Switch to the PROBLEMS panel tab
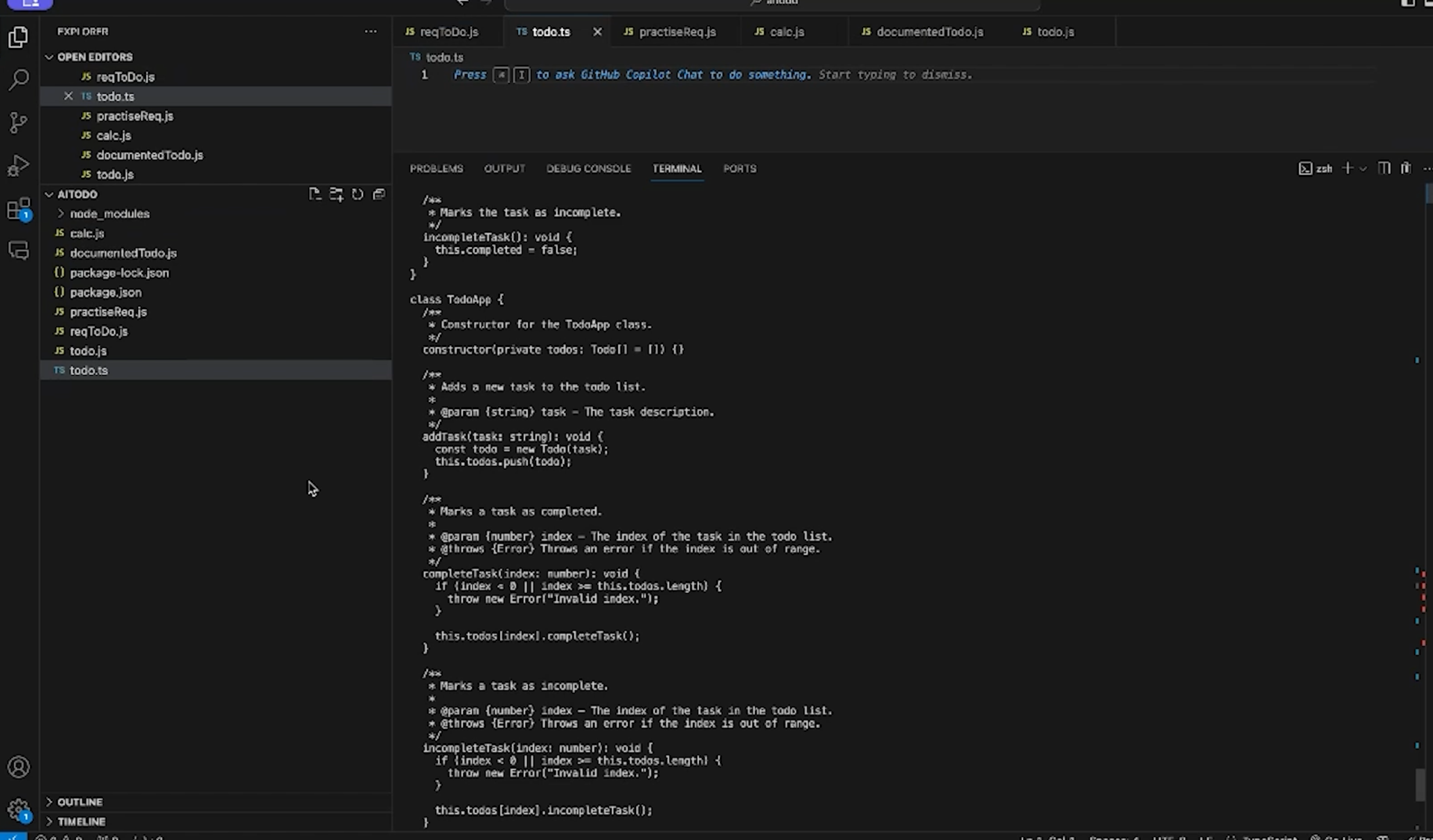The width and height of the screenshot is (1433, 840). pyautogui.click(x=436, y=168)
